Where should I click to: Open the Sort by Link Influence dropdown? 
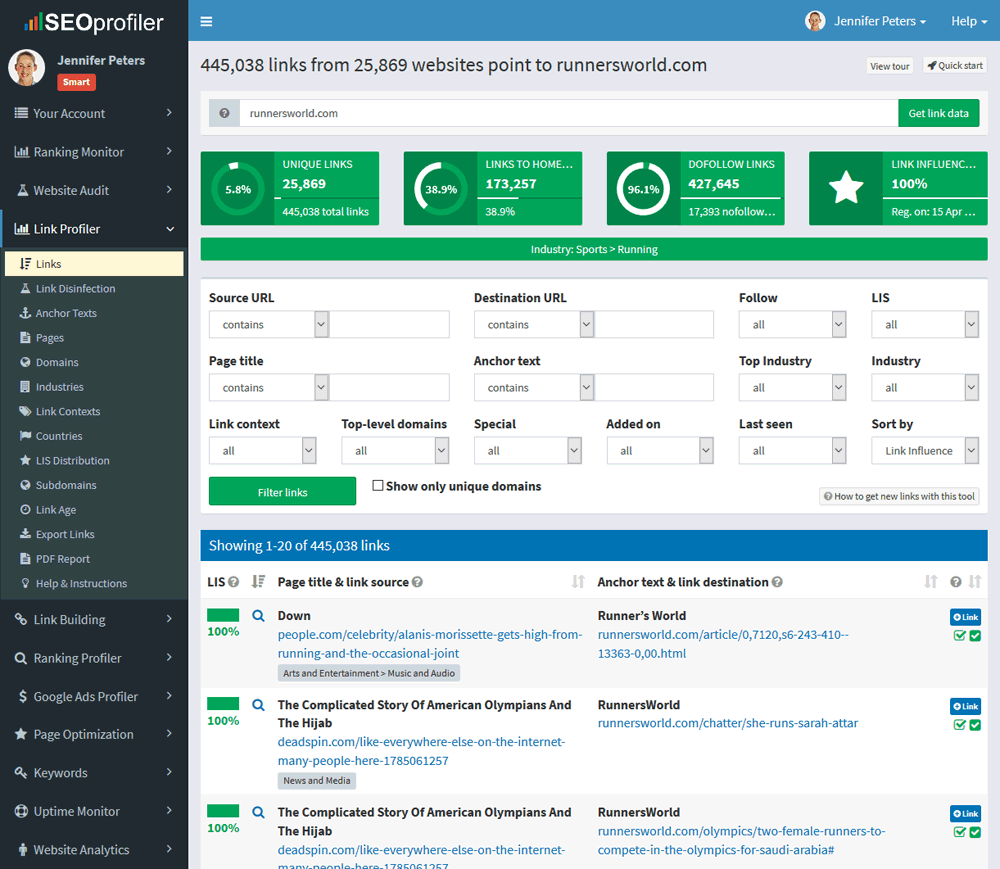pyautogui.click(x=925, y=451)
